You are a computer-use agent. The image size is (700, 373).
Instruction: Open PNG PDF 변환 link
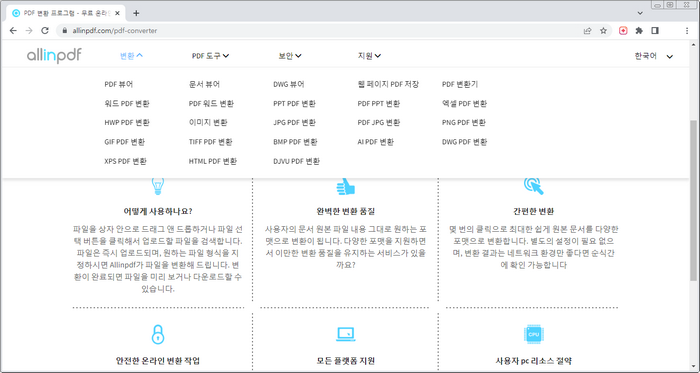(464, 123)
